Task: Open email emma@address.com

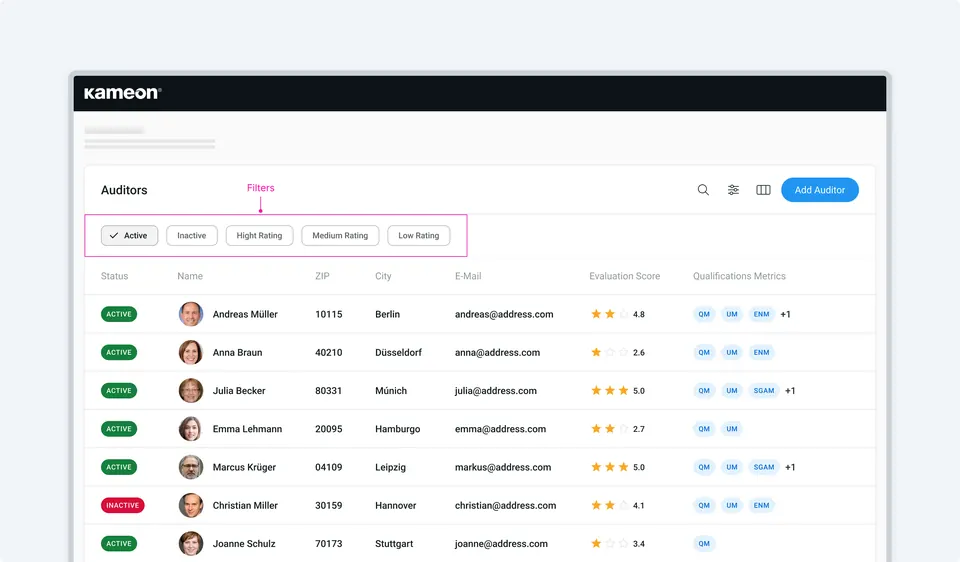Action: coord(500,429)
